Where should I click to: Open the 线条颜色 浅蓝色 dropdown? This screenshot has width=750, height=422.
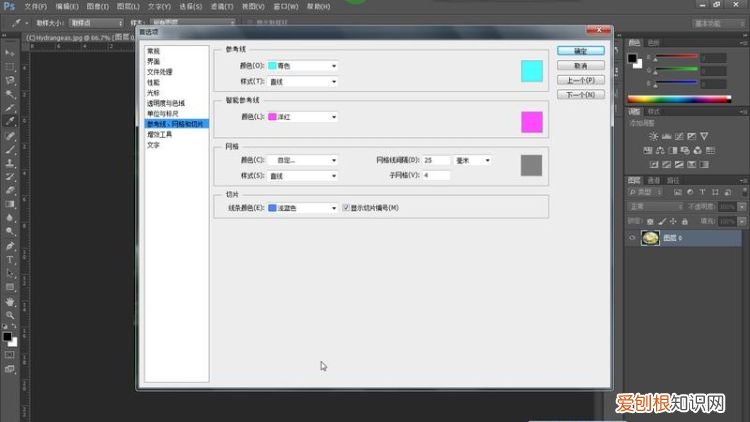click(302, 207)
